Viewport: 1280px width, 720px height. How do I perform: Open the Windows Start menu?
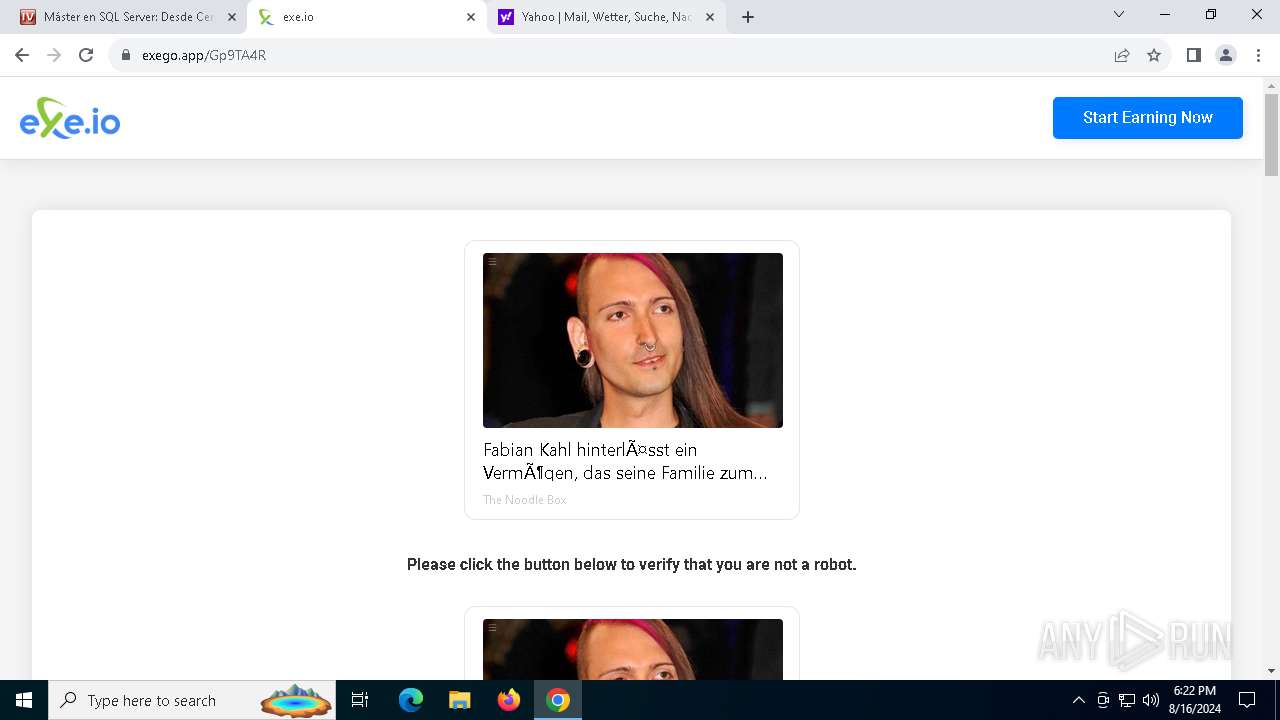click(x=24, y=700)
